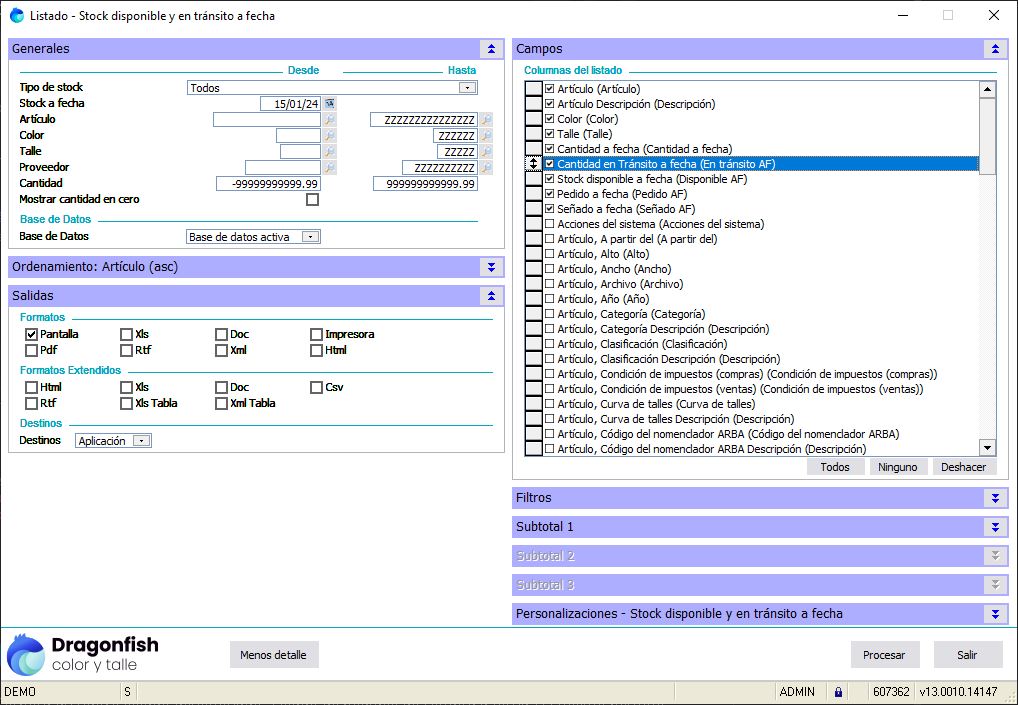Focus the Cantidad Desde field
Screen dimensions: 1018x705
click(269, 184)
